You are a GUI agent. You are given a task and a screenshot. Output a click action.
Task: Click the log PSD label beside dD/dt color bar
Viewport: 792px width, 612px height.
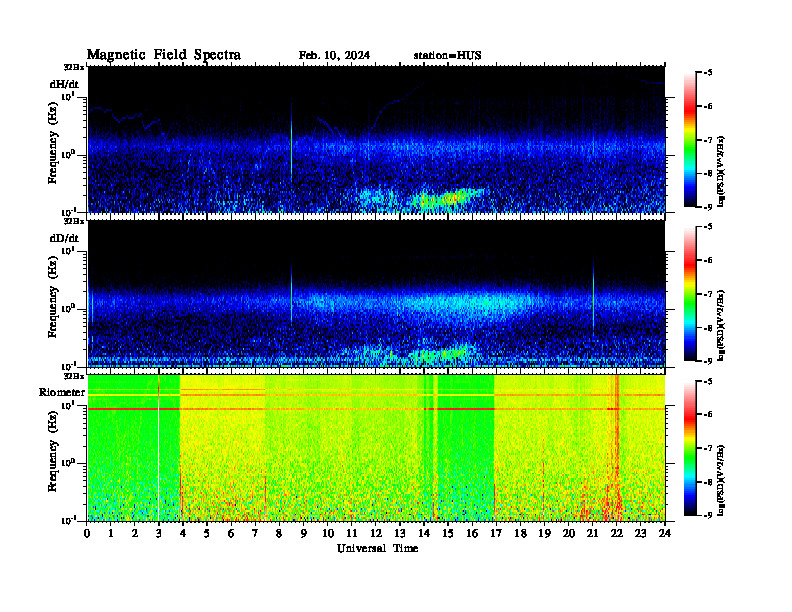coord(722,325)
